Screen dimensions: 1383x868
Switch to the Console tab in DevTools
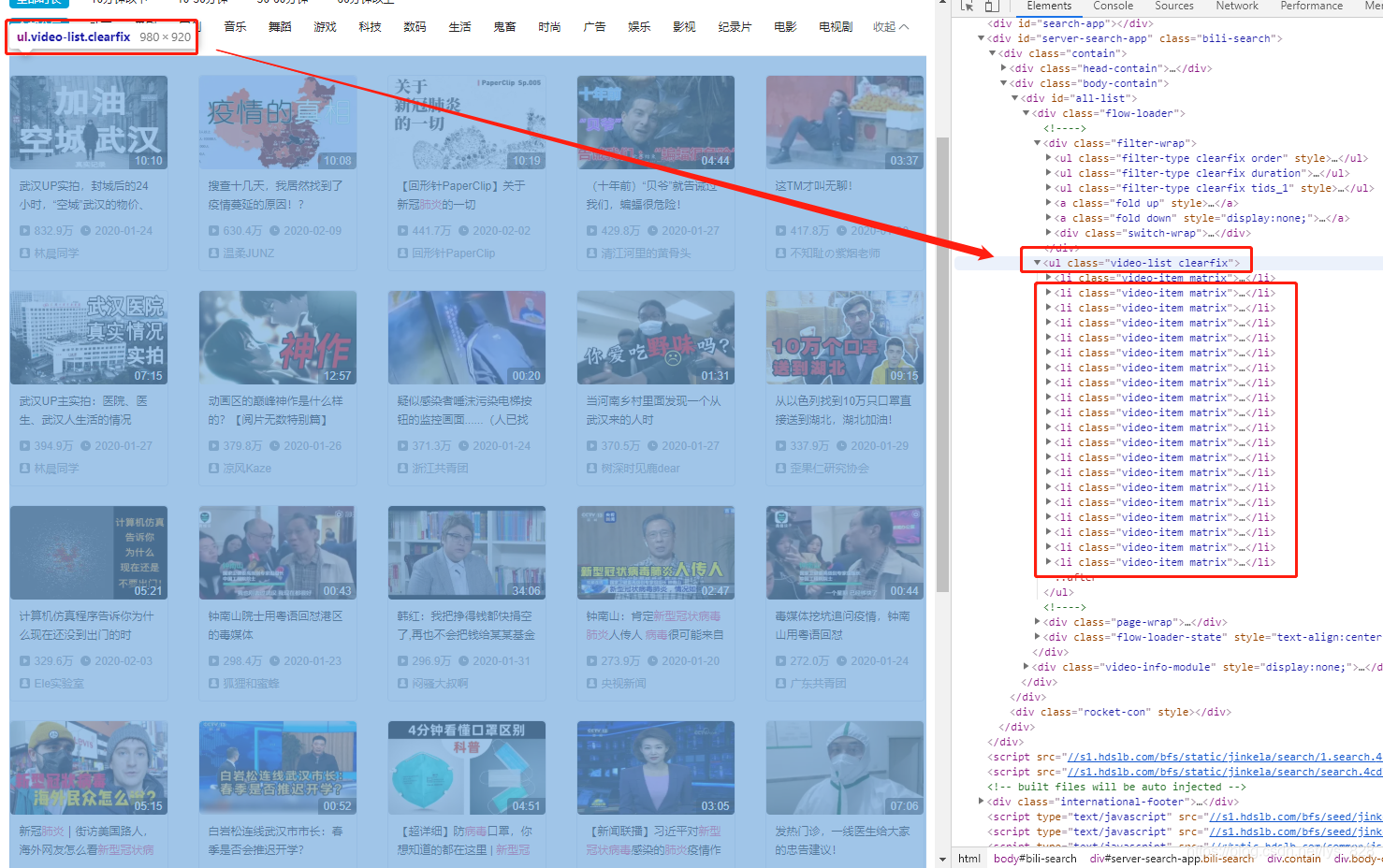click(1113, 6)
